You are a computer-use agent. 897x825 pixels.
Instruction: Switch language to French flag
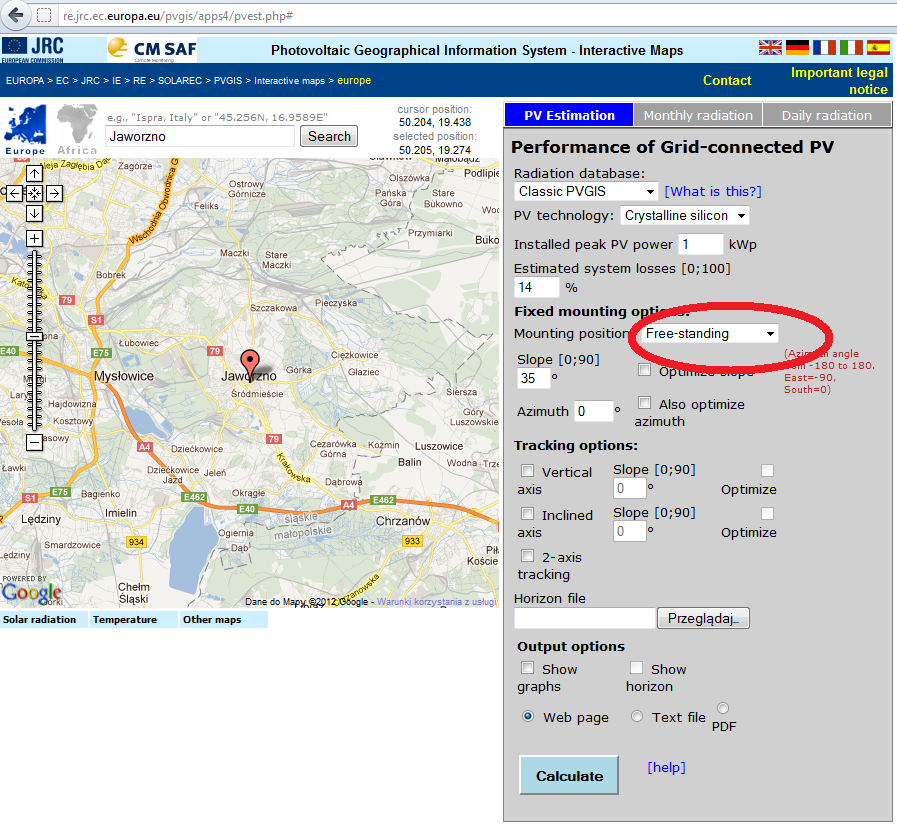click(824, 47)
